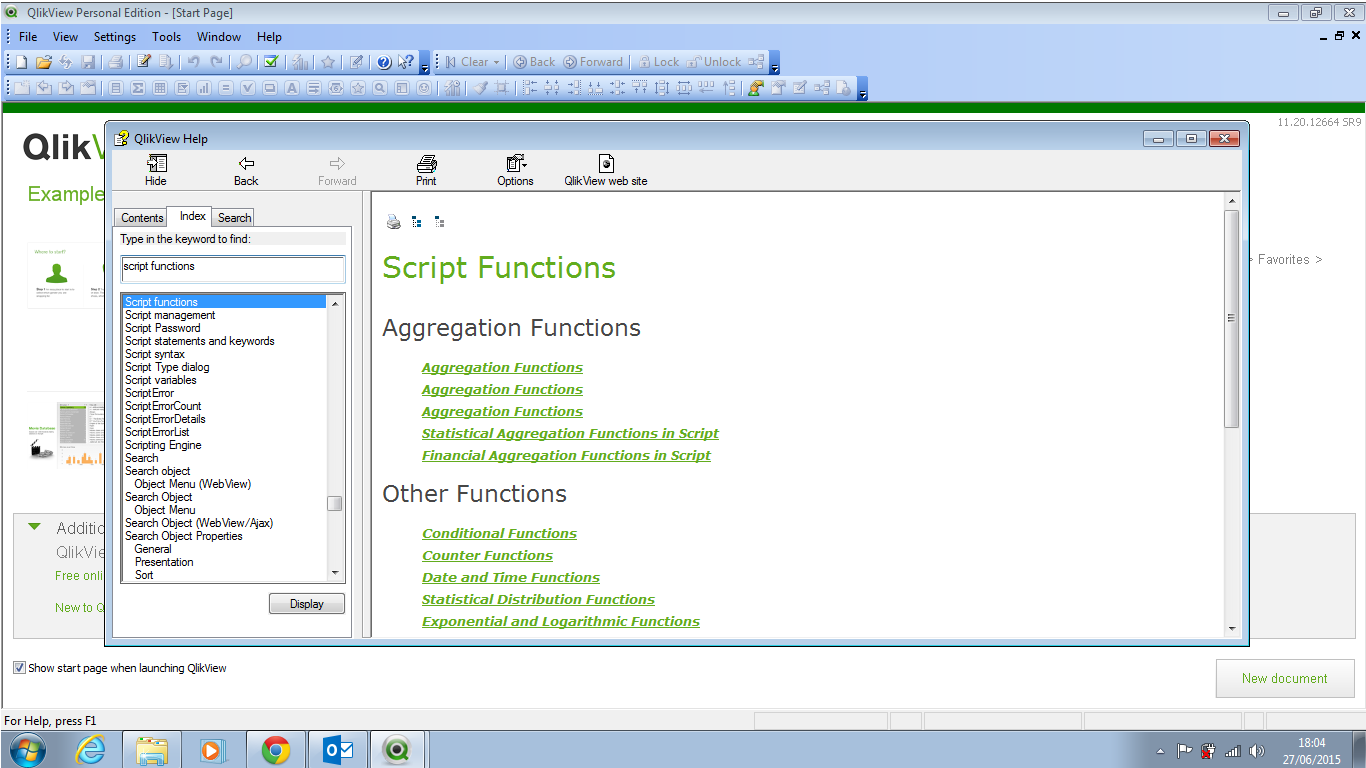Click the Lock button in navigation toolbar
The width and height of the screenshot is (1366, 768).
pyautogui.click(x=658, y=62)
